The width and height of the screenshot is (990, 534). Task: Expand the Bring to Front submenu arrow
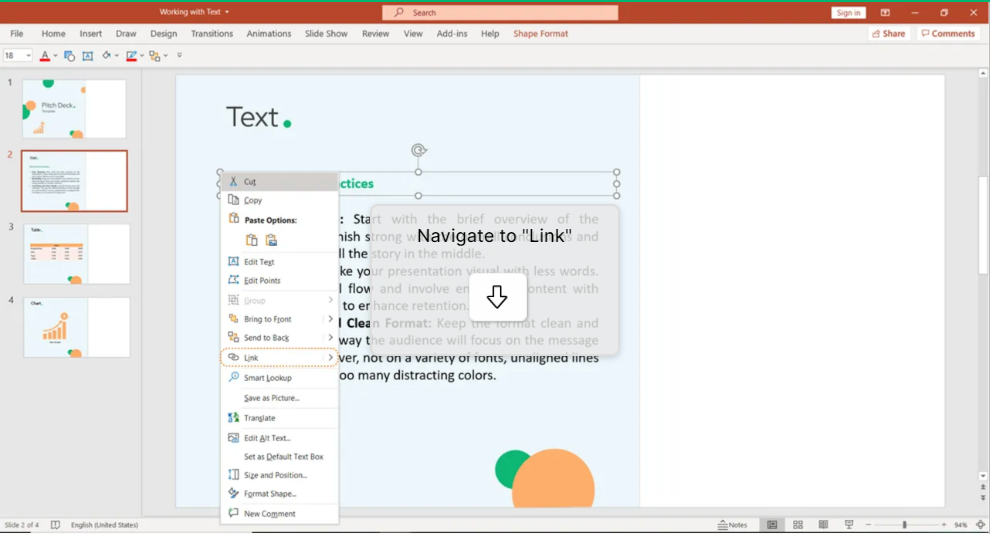330,319
